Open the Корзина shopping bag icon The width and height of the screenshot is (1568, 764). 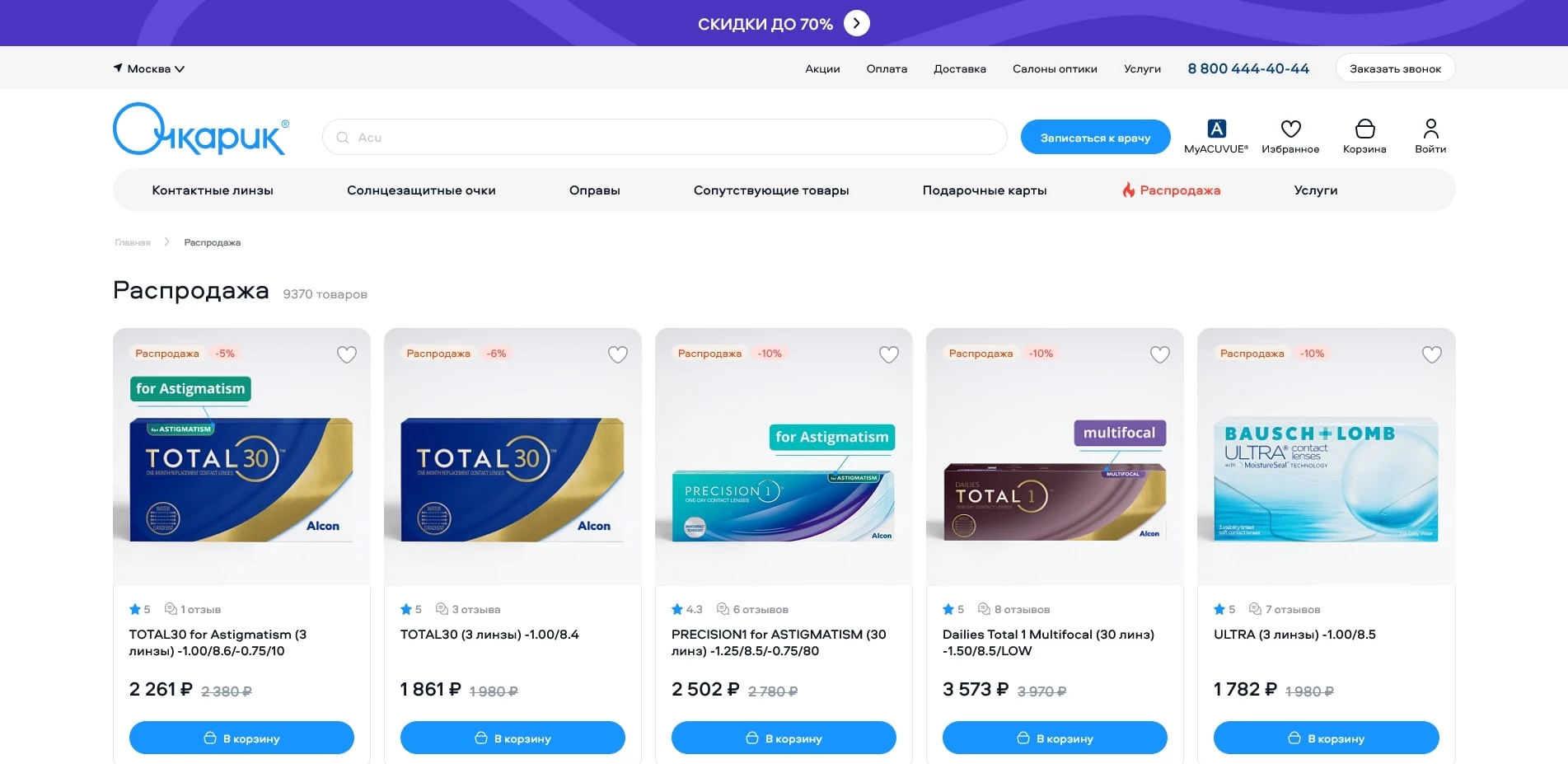[x=1364, y=129]
